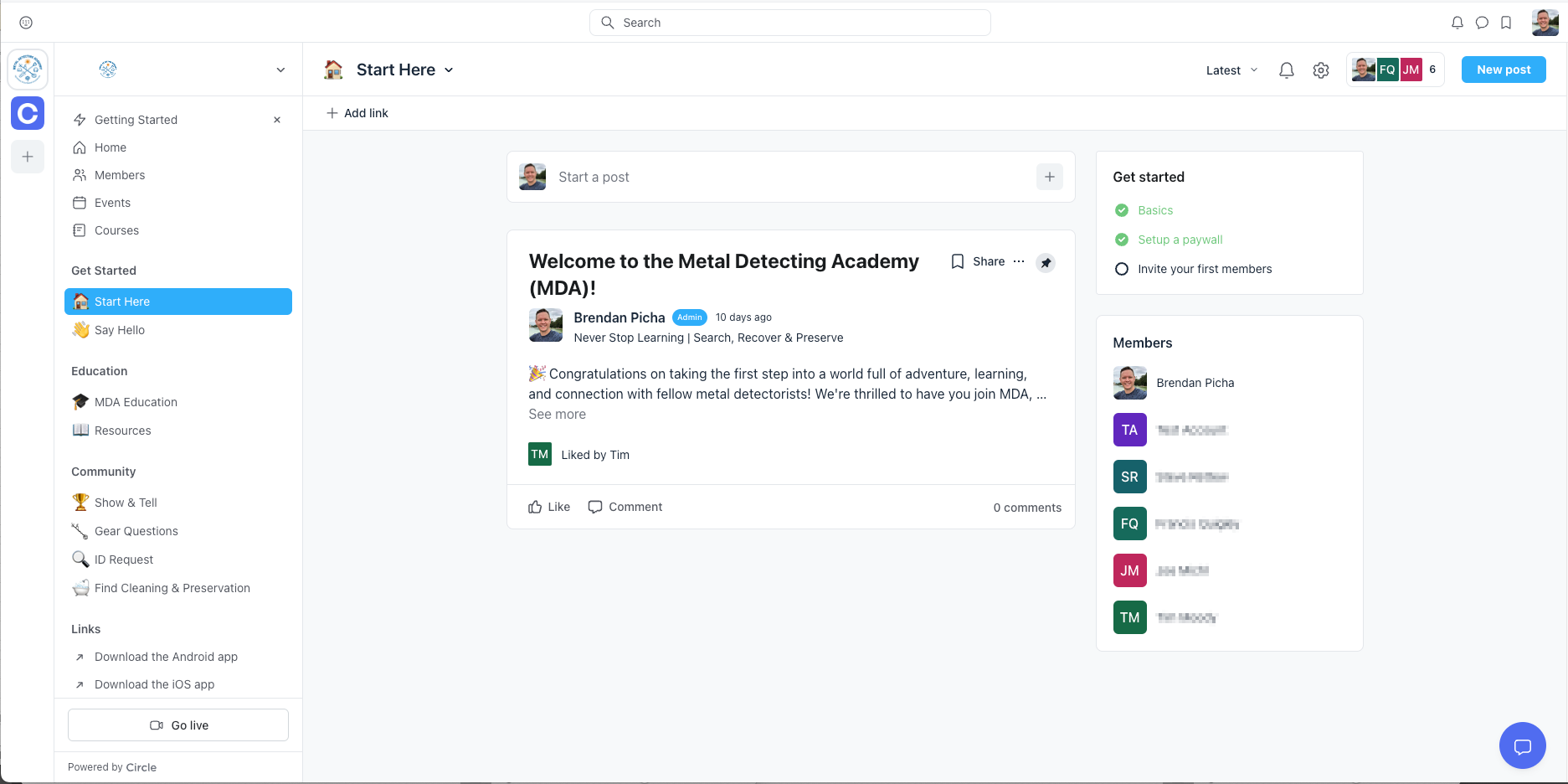Toggle the Invite your first members checkbox
This screenshot has height=784, width=1568.
coord(1122,269)
